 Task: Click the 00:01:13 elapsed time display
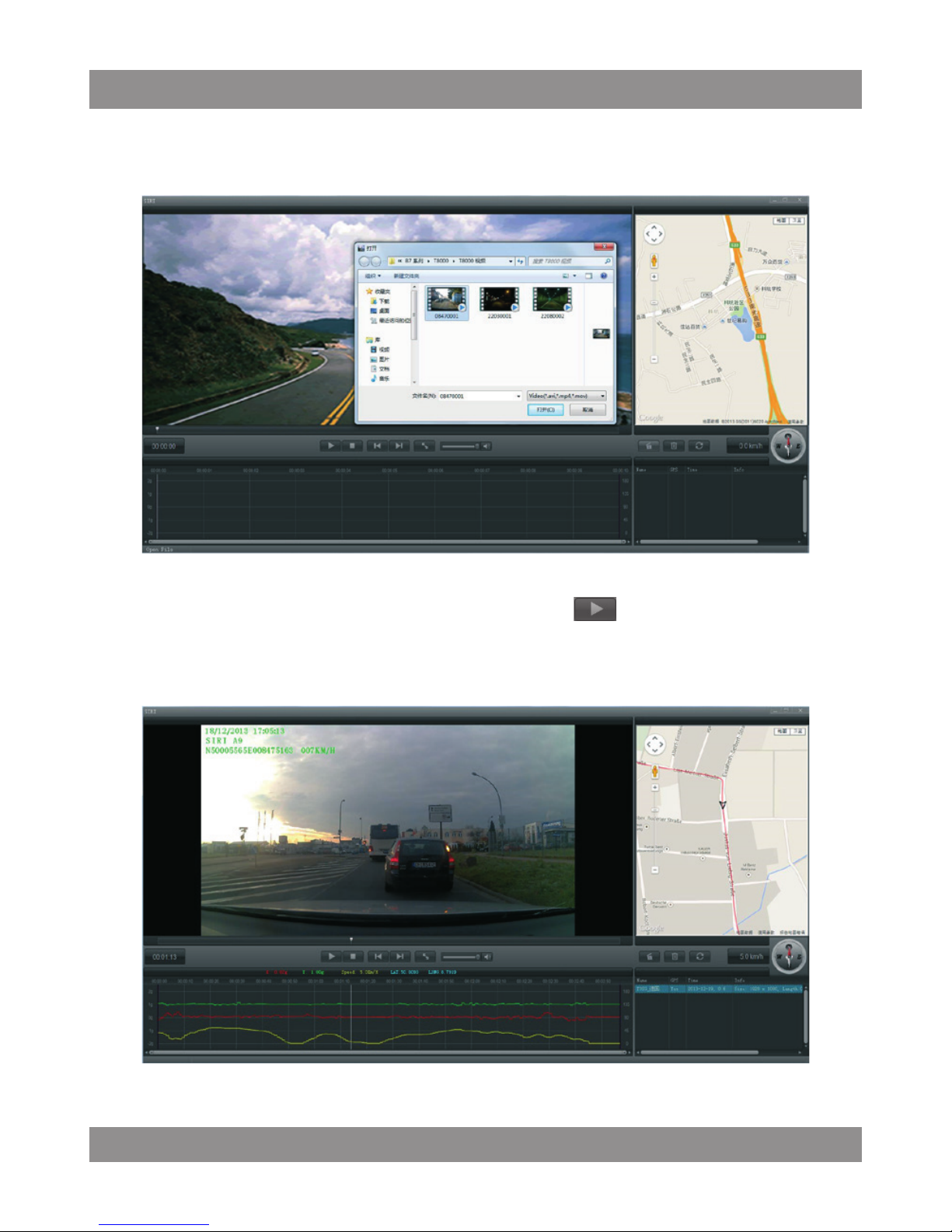coord(165,957)
